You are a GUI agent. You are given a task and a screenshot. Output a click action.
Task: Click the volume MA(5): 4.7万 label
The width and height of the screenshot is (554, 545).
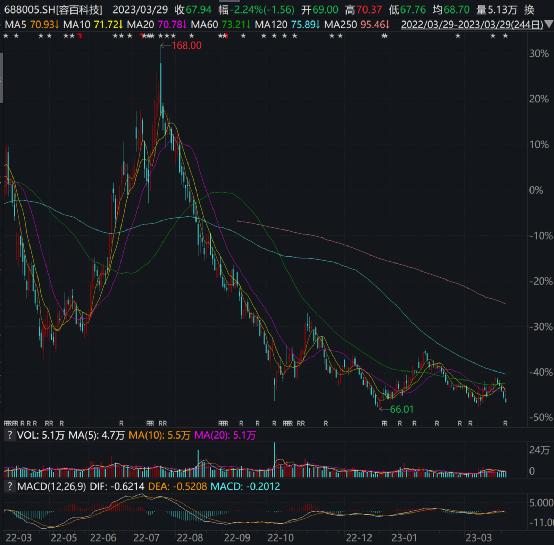96,435
